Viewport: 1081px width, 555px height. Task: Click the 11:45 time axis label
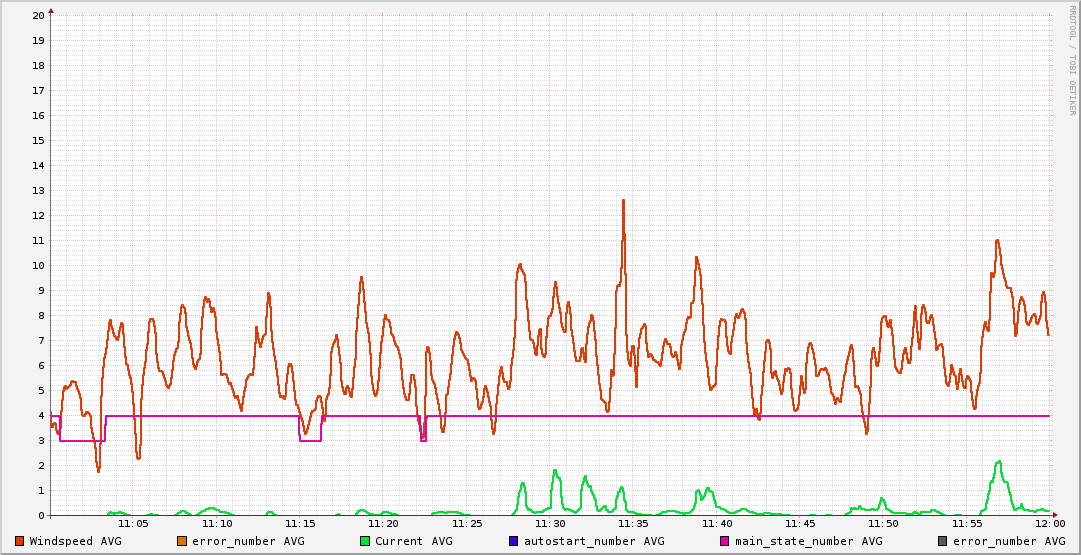point(800,523)
